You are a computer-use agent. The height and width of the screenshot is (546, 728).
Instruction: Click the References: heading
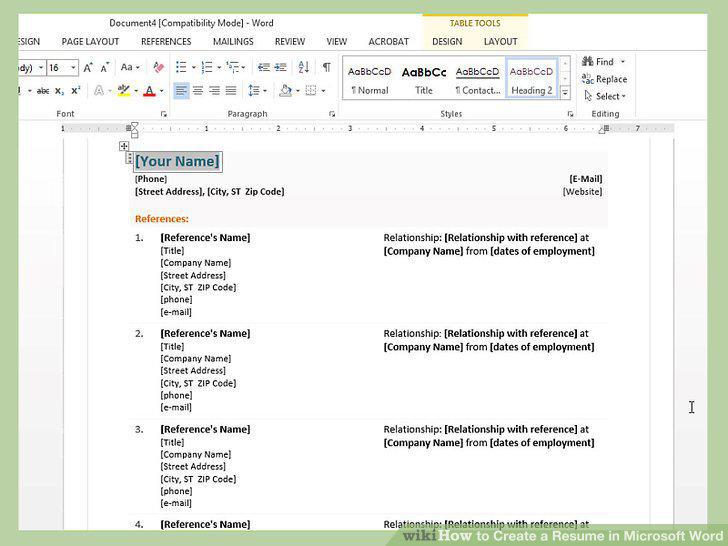(x=162, y=219)
